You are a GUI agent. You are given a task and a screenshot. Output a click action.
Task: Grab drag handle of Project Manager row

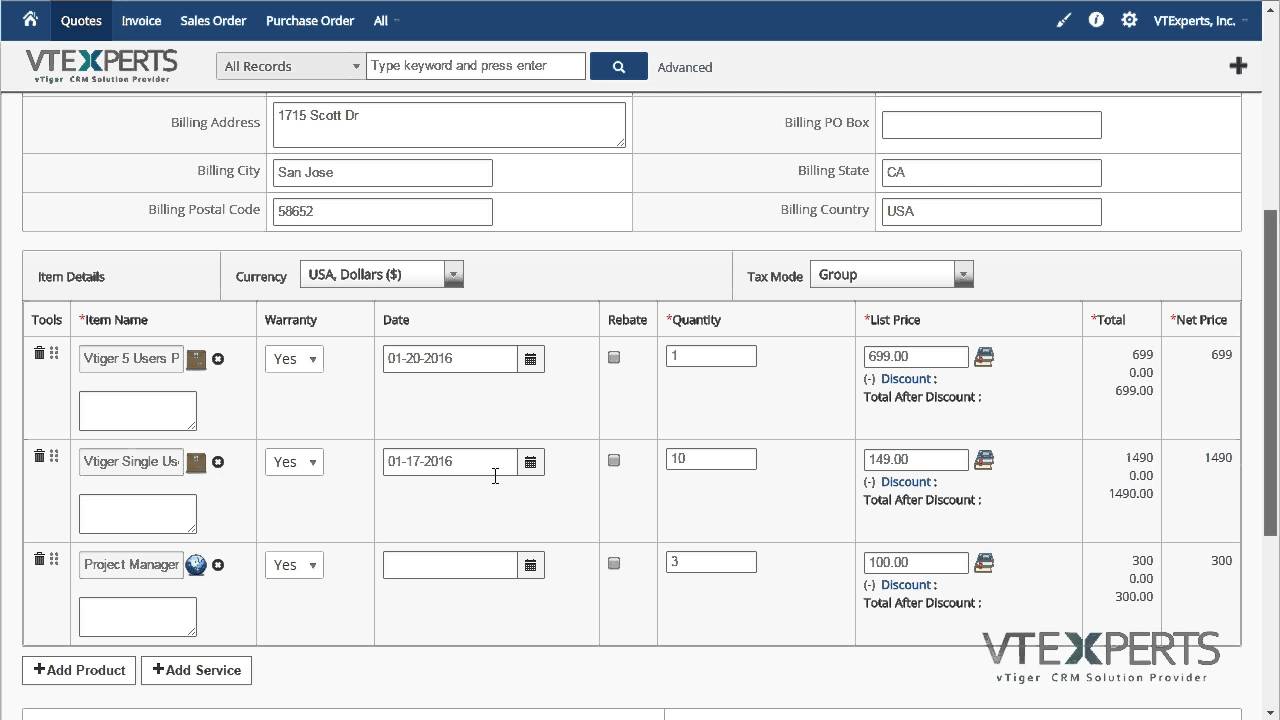(x=54, y=559)
